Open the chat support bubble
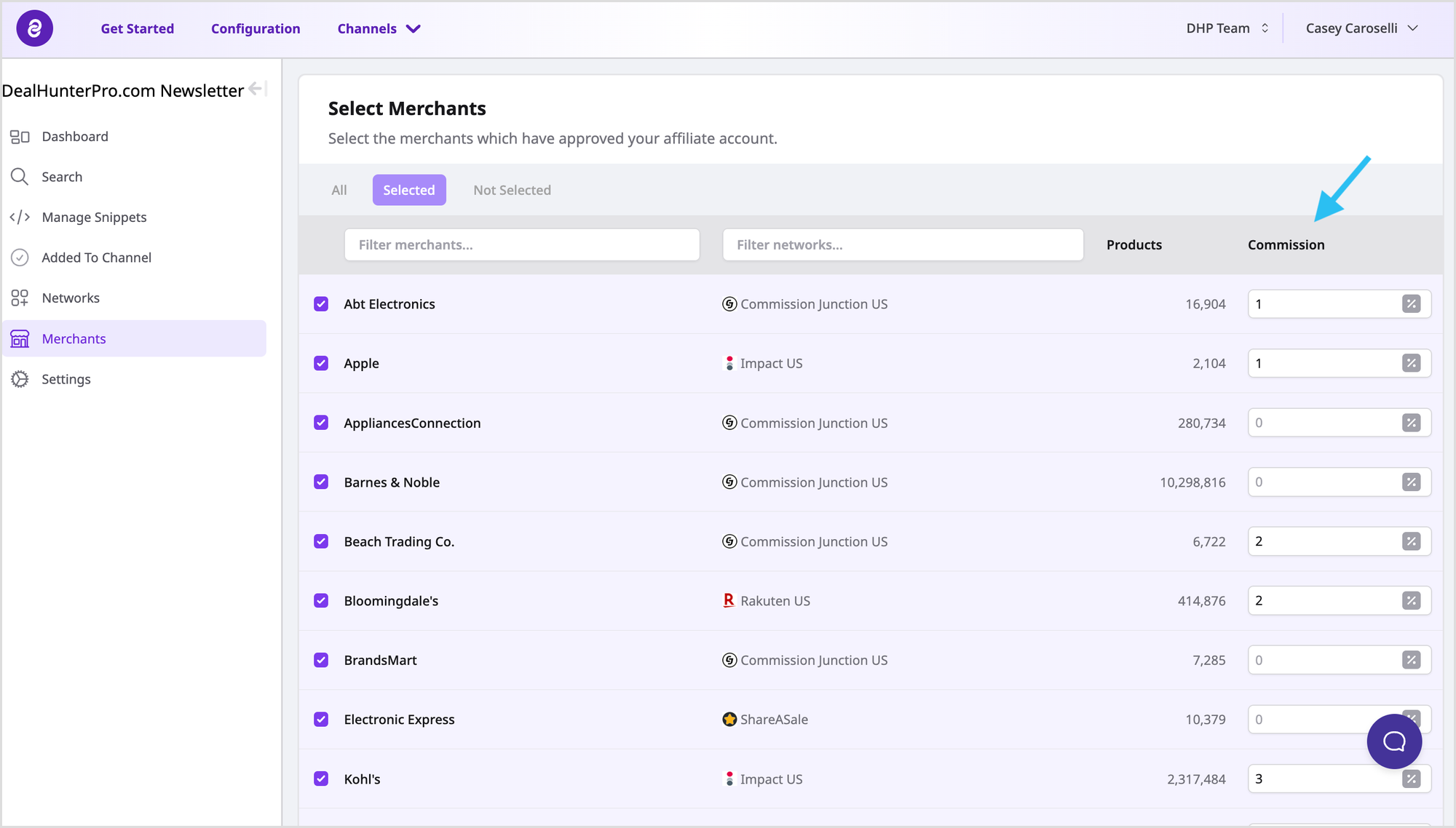 point(1393,741)
